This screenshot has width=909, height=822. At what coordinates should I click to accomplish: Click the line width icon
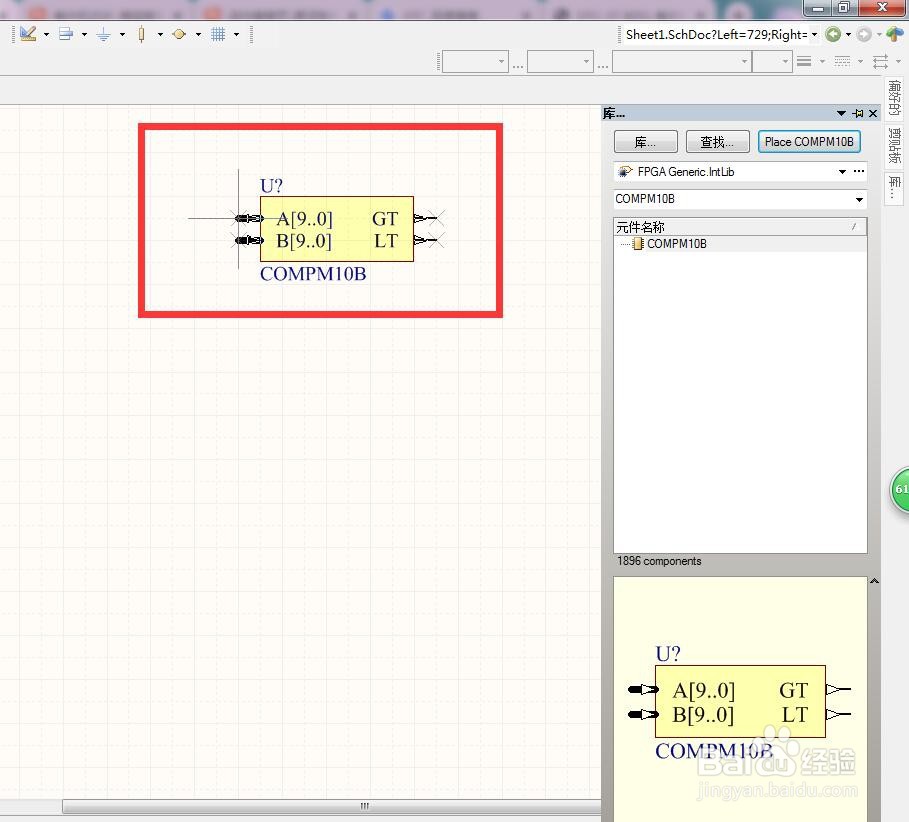pyautogui.click(x=804, y=61)
